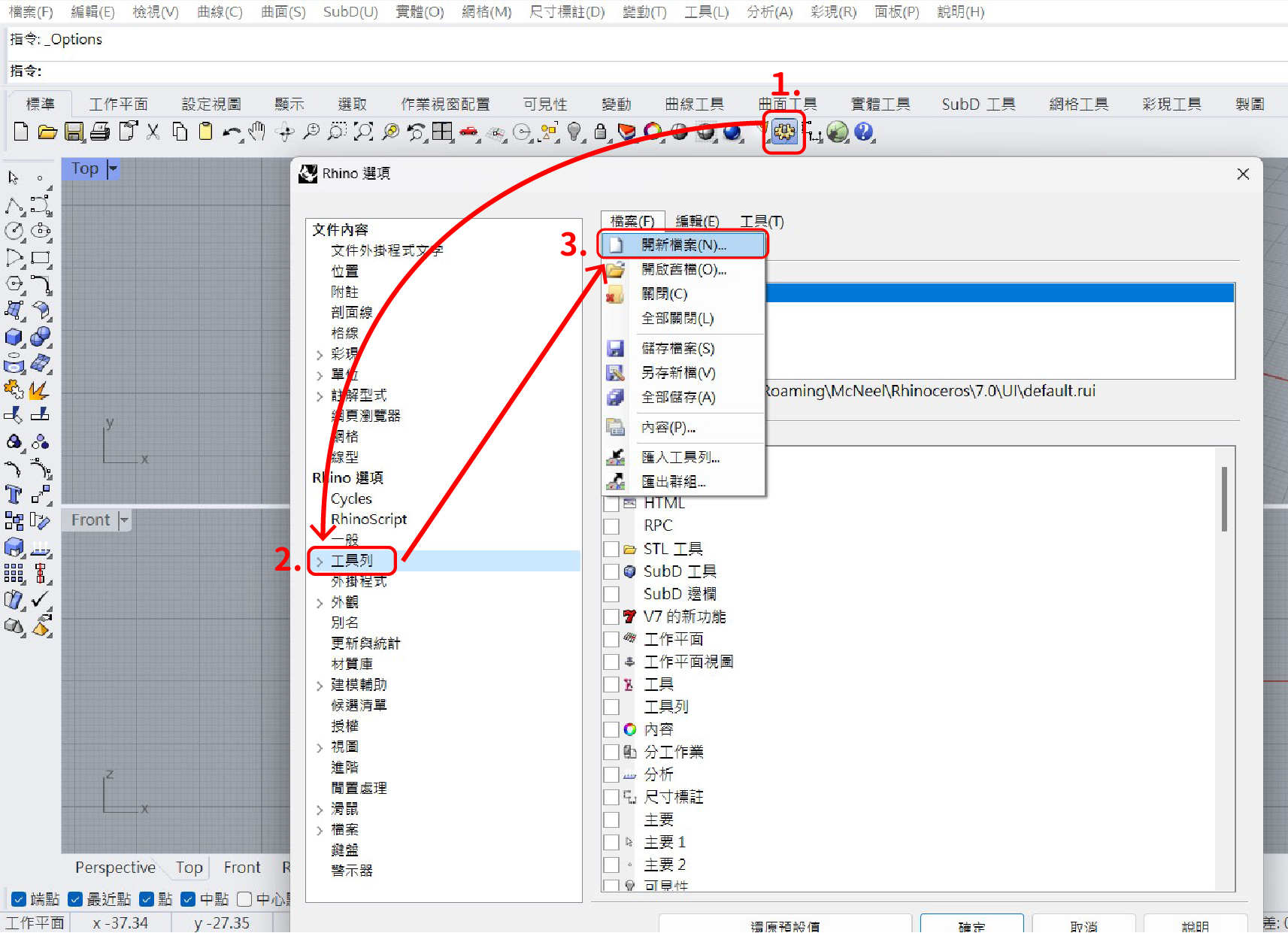Click the 說明 button in dialog
The height and width of the screenshot is (933, 1288).
[x=1195, y=925]
